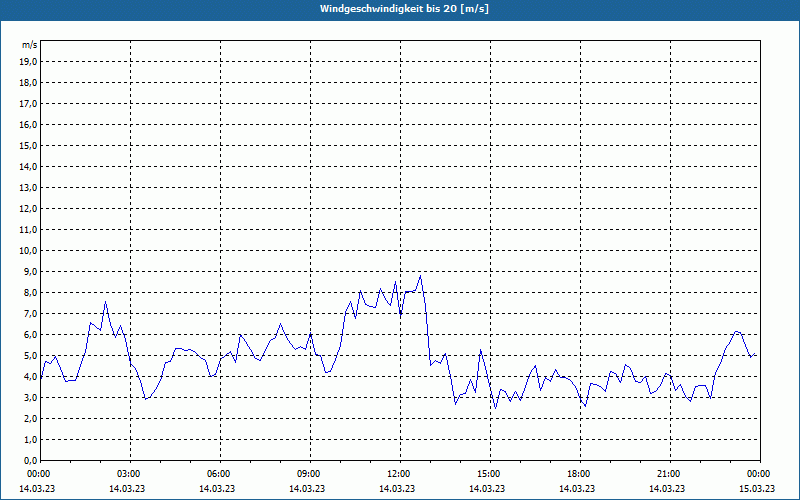Click the 14,0 y-axis tick label

pos(29,166)
